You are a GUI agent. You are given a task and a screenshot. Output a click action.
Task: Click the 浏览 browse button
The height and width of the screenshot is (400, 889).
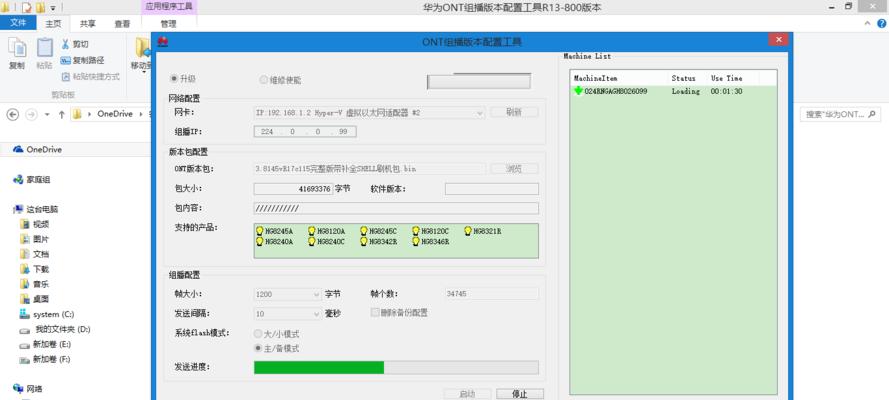click(514, 168)
